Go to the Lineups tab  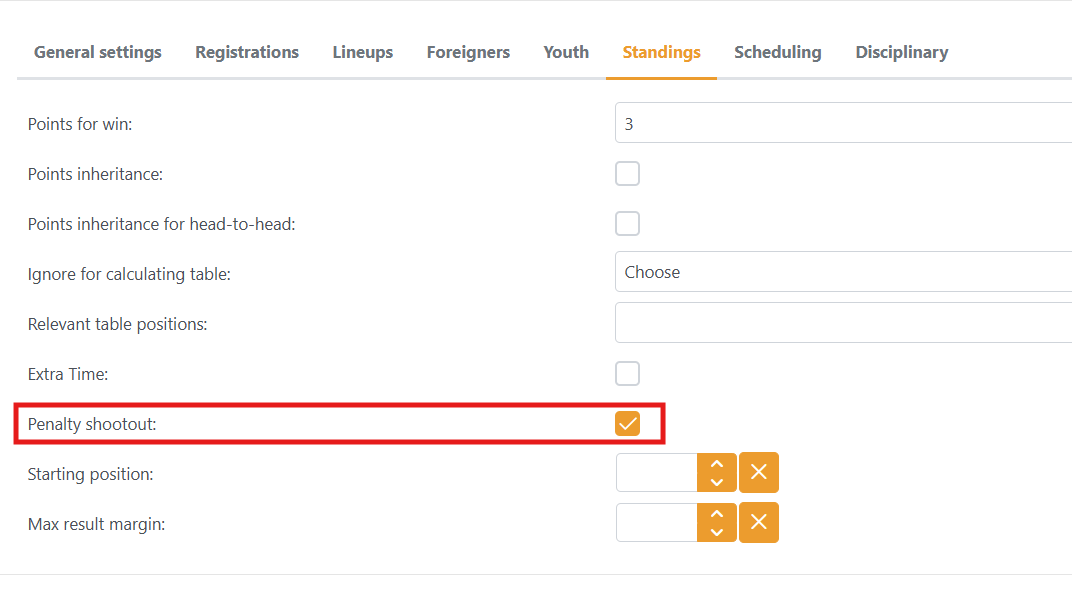point(363,52)
